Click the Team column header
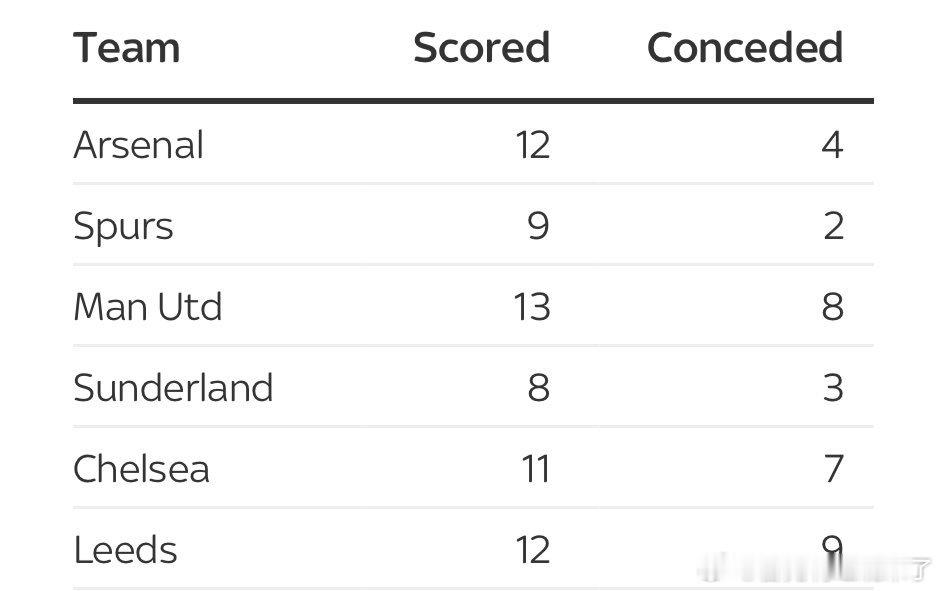The width and height of the screenshot is (942, 591). pyautogui.click(x=127, y=47)
